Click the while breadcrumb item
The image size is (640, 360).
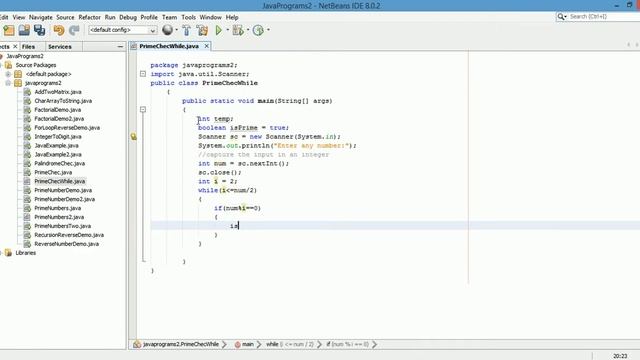290,344
